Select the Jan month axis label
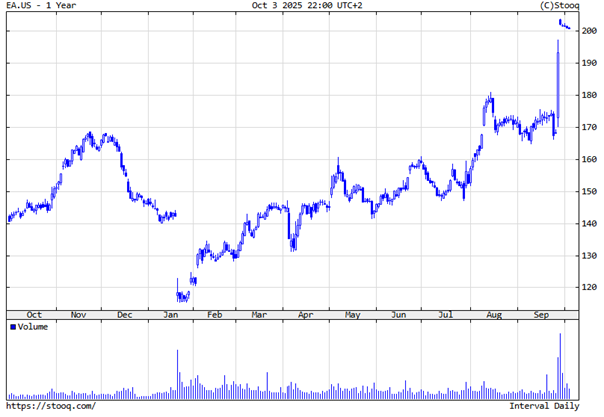Screen dimensions: 604x417 point(171,314)
